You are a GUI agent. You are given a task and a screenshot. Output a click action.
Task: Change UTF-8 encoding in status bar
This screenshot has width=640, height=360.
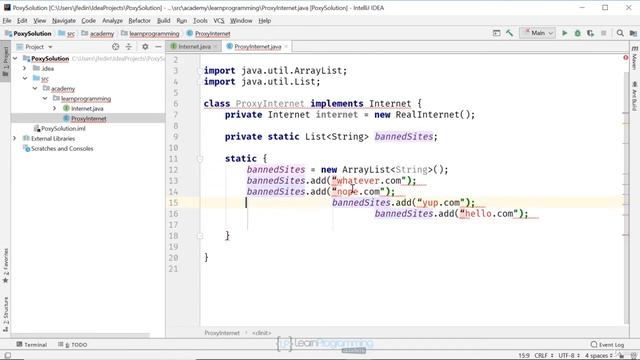coord(569,356)
